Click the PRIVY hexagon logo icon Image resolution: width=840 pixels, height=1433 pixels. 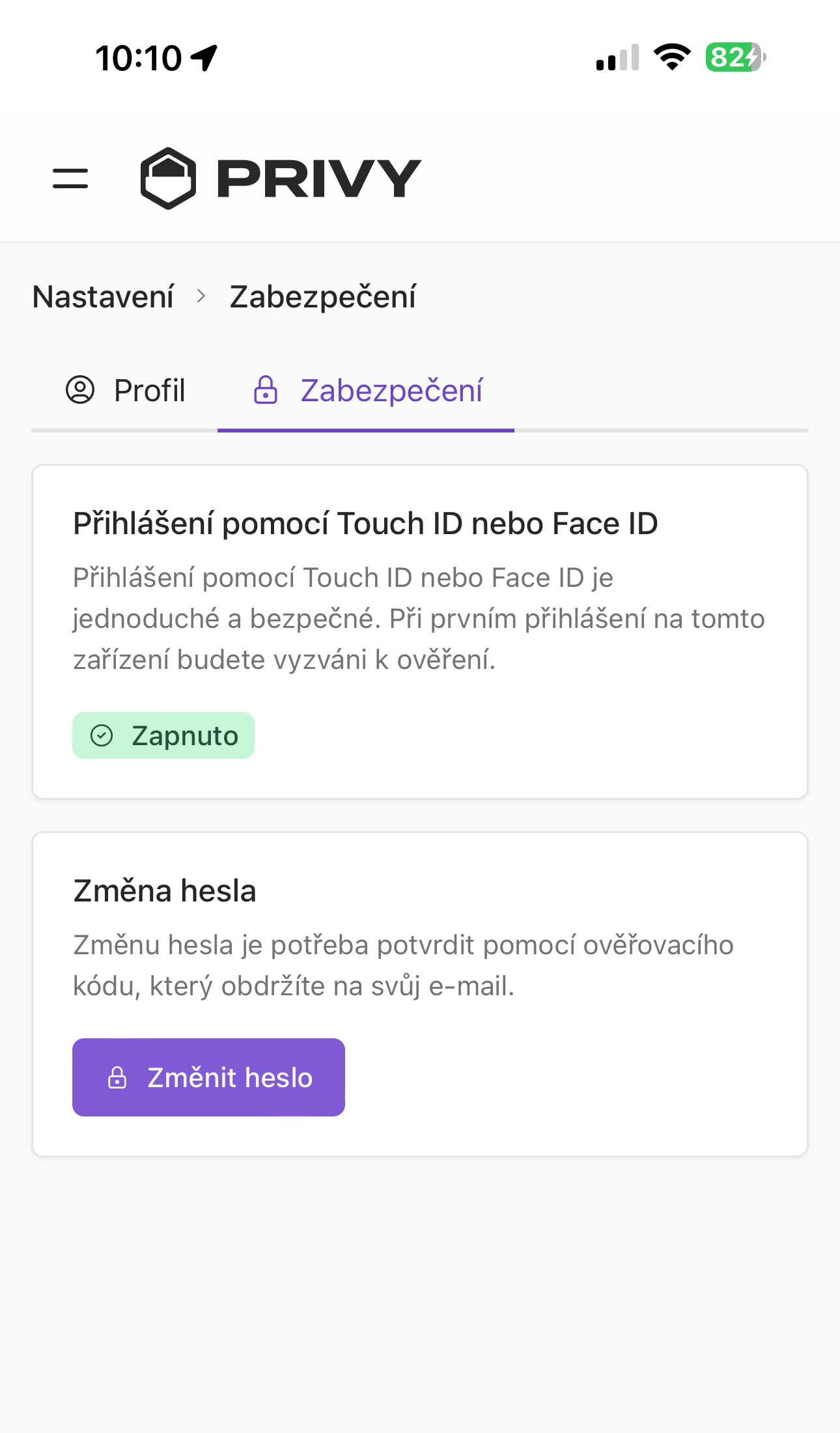coord(168,177)
